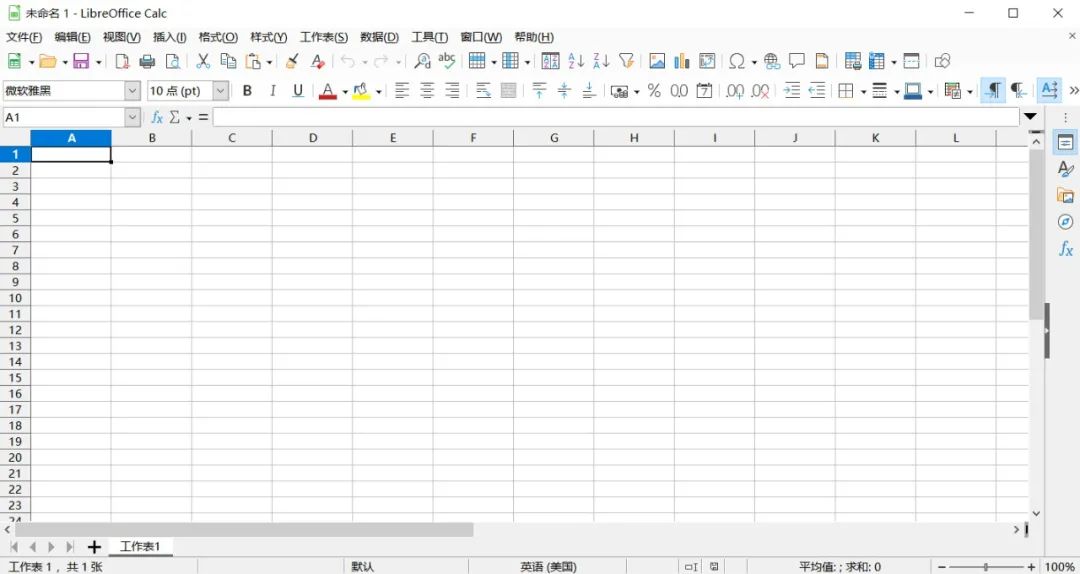This screenshot has width=1080, height=574.
Task: Insert a comment
Action: click(797, 61)
